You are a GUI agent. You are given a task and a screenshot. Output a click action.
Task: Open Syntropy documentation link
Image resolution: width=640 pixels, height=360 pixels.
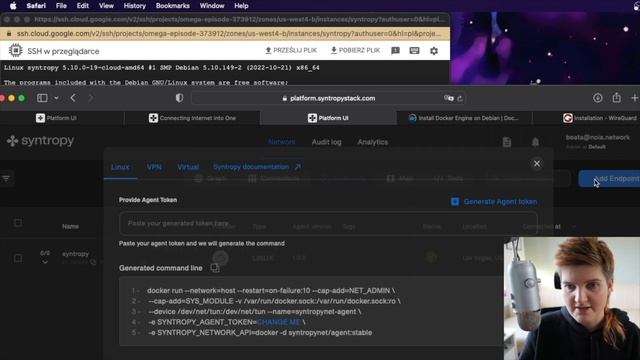(257, 167)
